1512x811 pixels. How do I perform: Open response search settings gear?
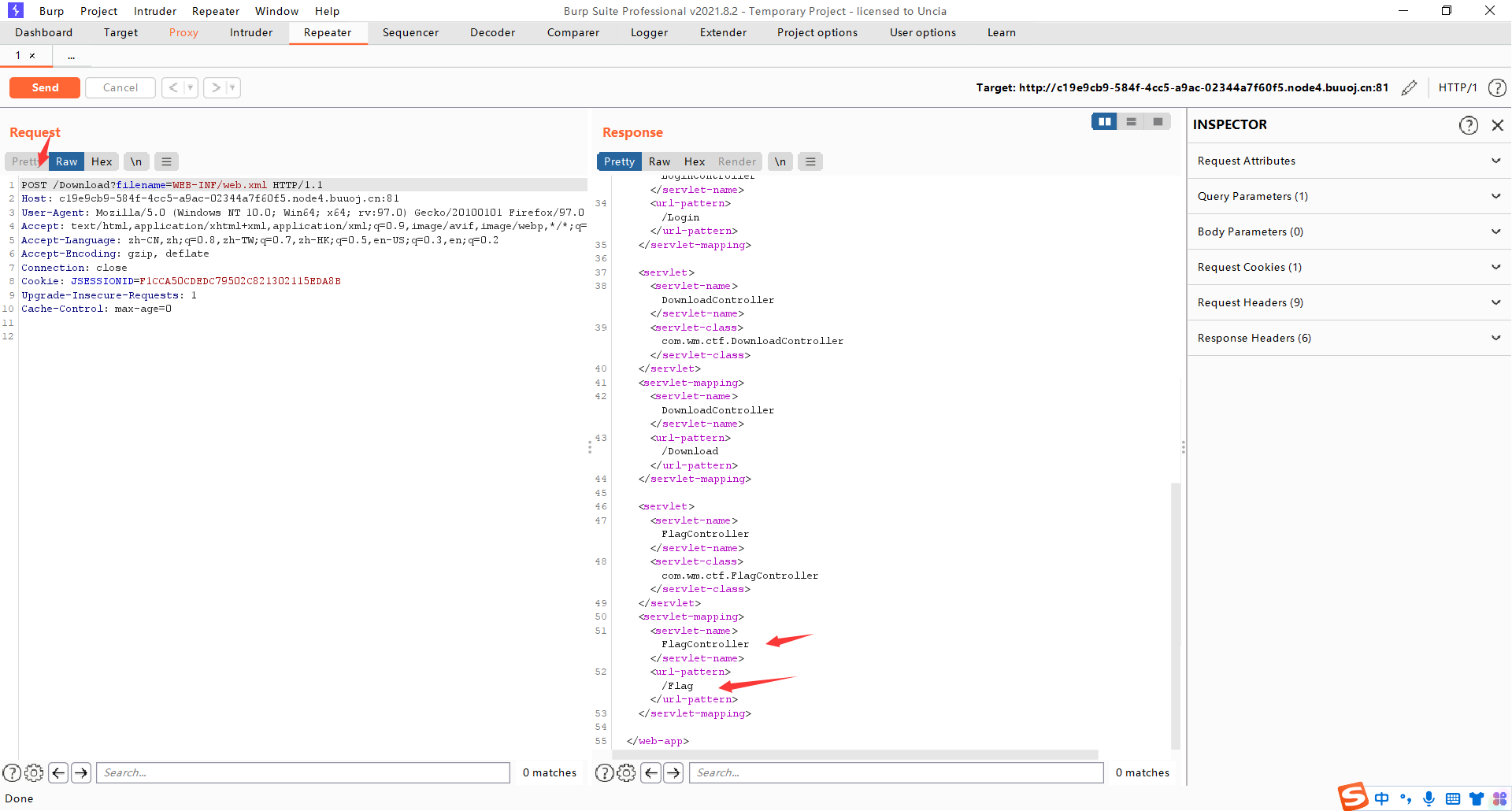point(626,772)
